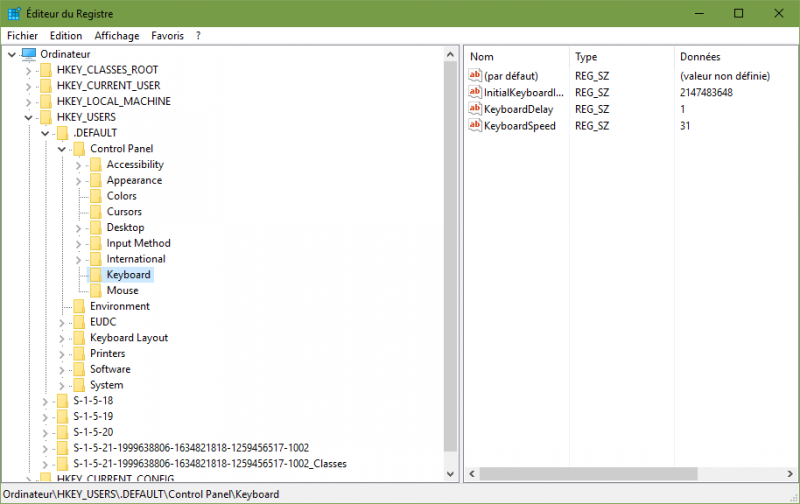Screen dimensions: 800x504
Task: Click the Input Method folder icon
Action: tap(95, 243)
